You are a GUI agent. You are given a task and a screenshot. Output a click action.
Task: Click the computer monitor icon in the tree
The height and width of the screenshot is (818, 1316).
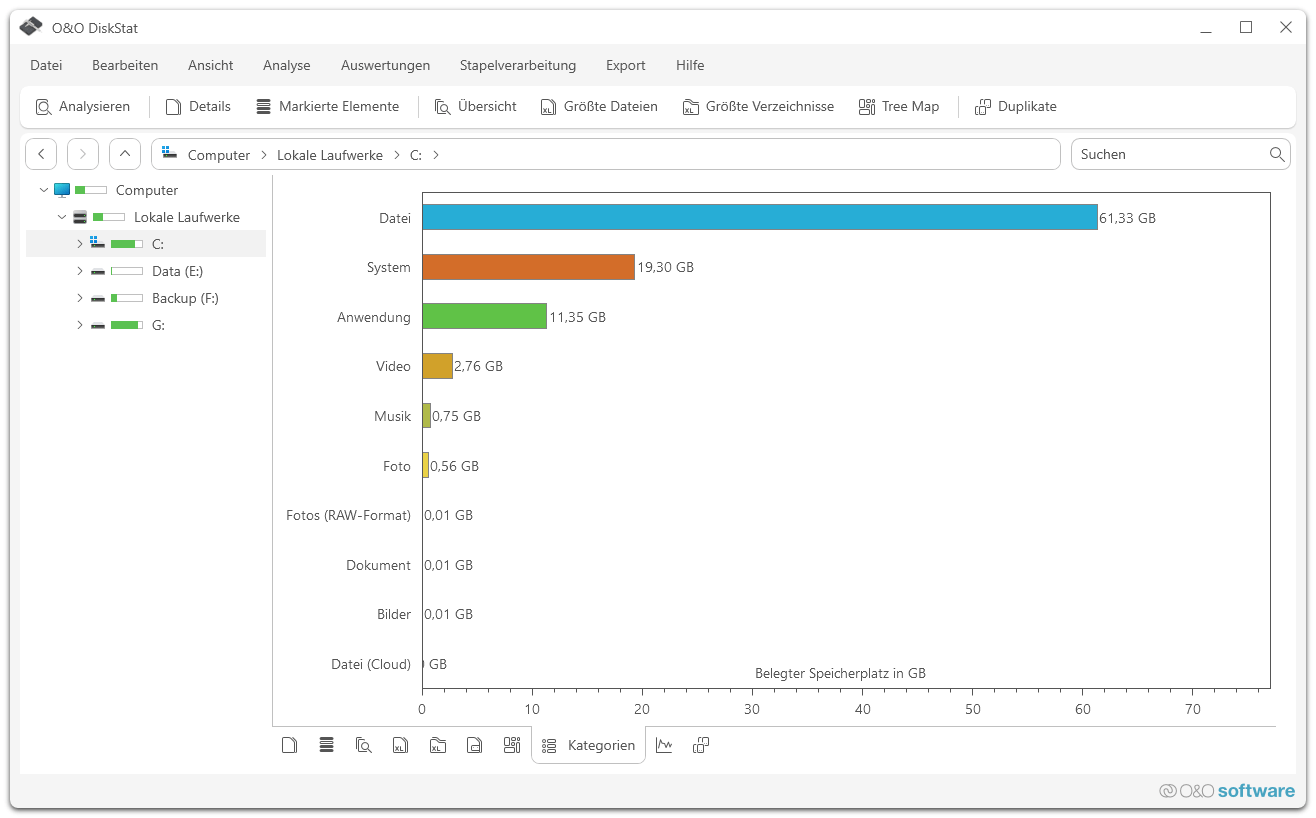[62, 190]
